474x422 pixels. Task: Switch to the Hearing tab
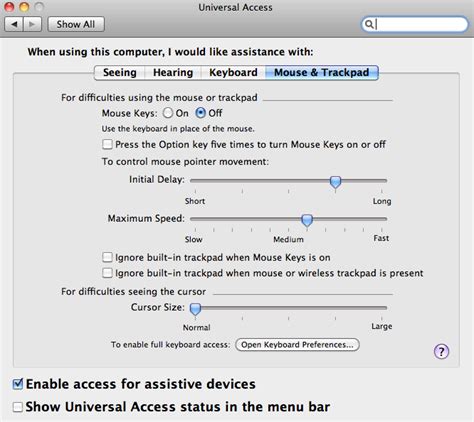[x=173, y=73]
